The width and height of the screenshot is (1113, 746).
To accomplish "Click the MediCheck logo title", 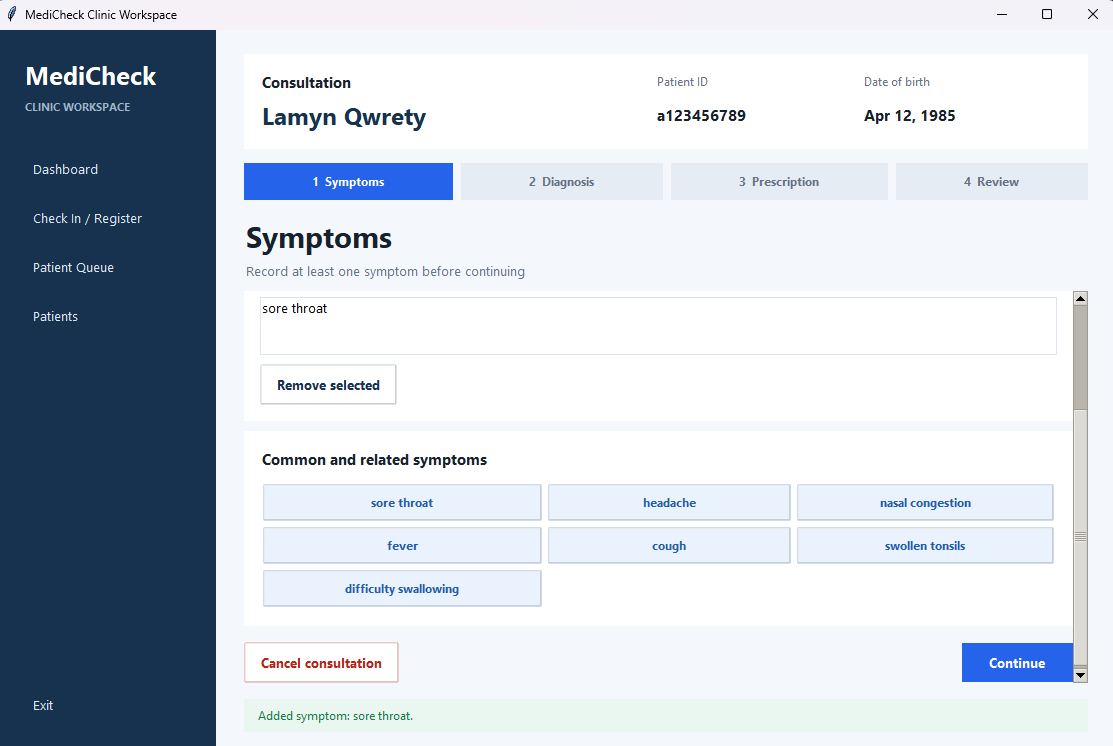I will pyautogui.click(x=91, y=77).
